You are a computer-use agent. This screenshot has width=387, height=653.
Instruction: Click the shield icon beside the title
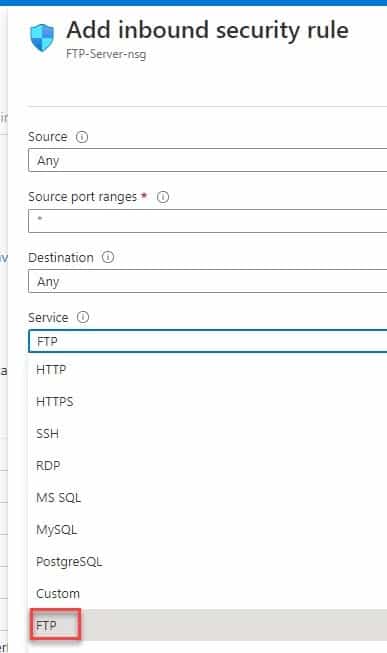pos(42,37)
